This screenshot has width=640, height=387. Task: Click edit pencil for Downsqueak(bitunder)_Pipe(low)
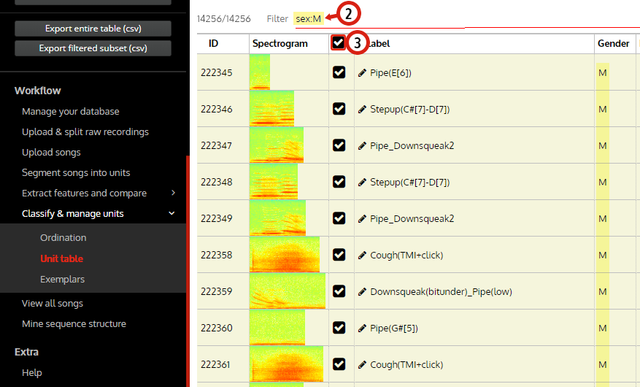pyautogui.click(x=362, y=291)
